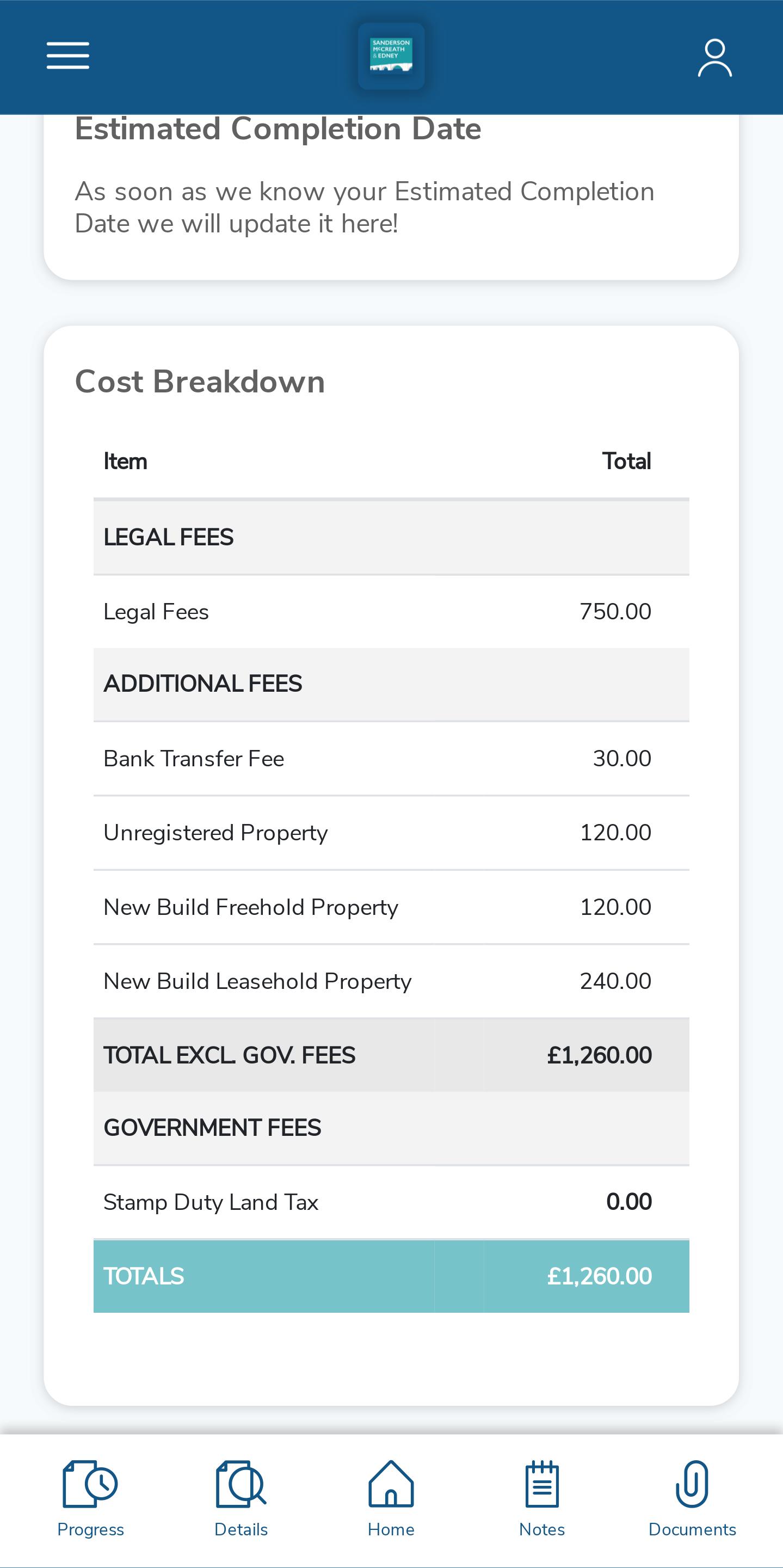Go to the Home house icon

coord(391,1484)
